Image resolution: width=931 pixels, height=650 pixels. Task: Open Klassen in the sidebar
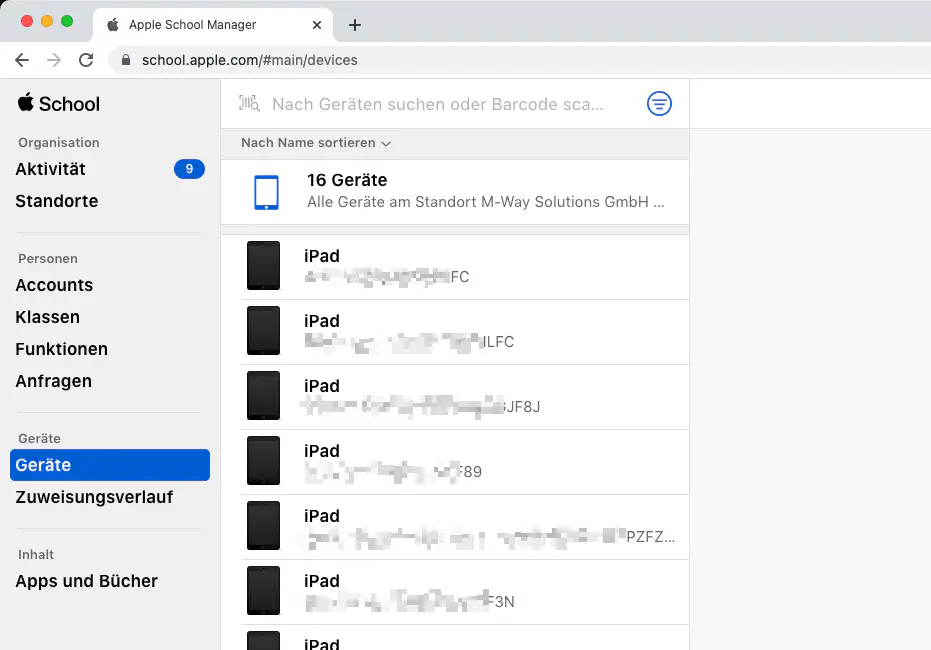(x=48, y=318)
